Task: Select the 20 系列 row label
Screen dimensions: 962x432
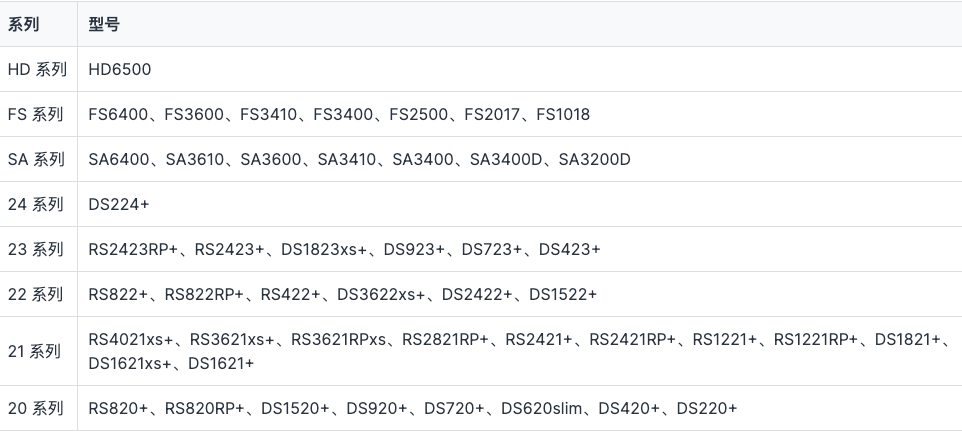Action: point(37,408)
